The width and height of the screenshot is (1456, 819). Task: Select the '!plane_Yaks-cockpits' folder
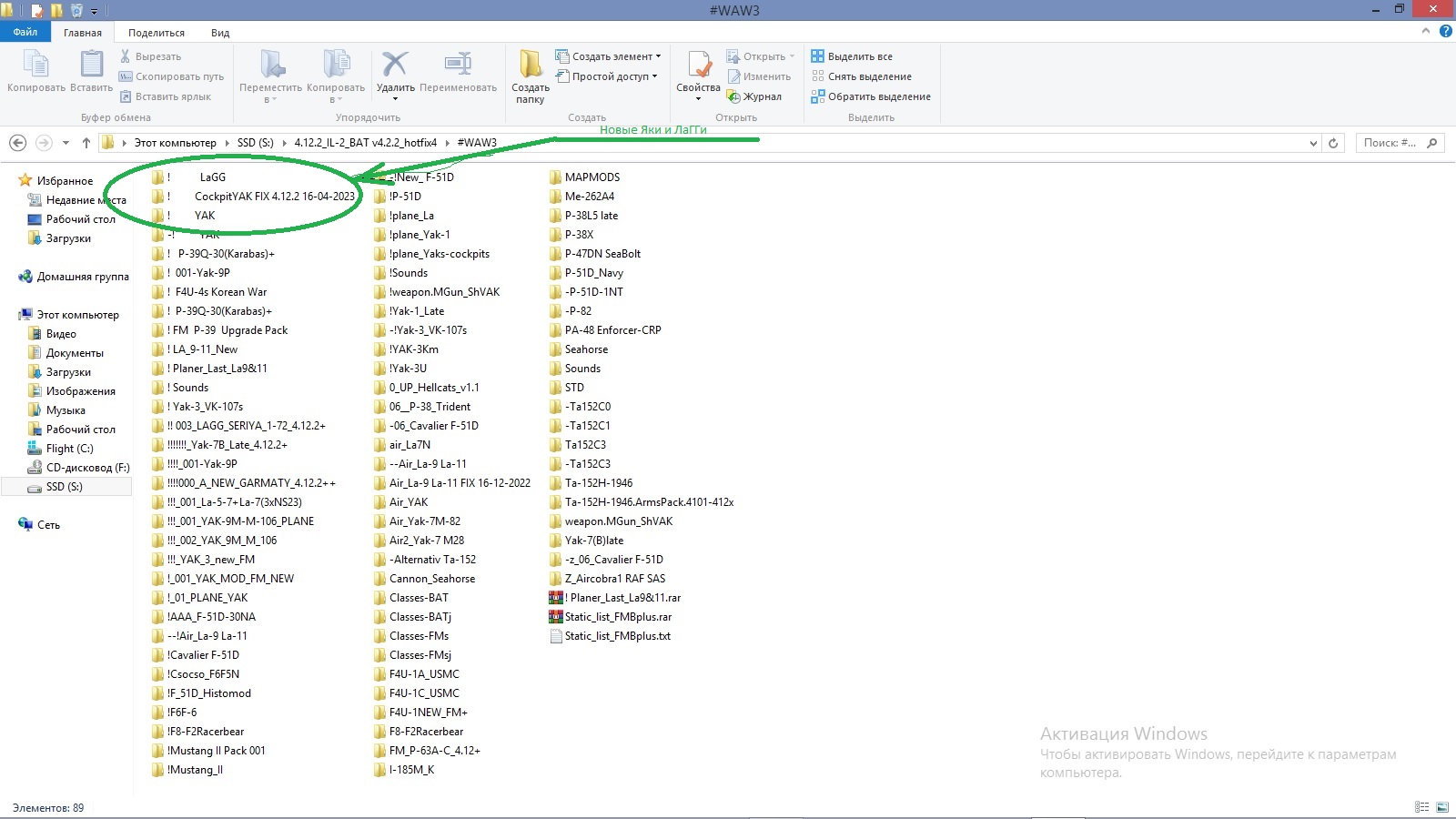click(432, 254)
